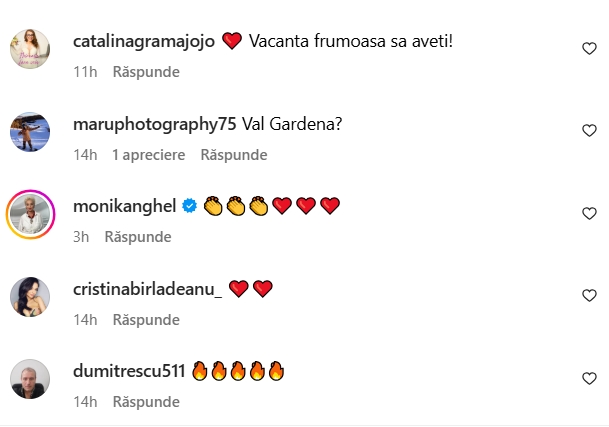Open cristinabirladeanu_'s profile avatar
Image resolution: width=609 pixels, height=427 pixels.
[x=30, y=297]
